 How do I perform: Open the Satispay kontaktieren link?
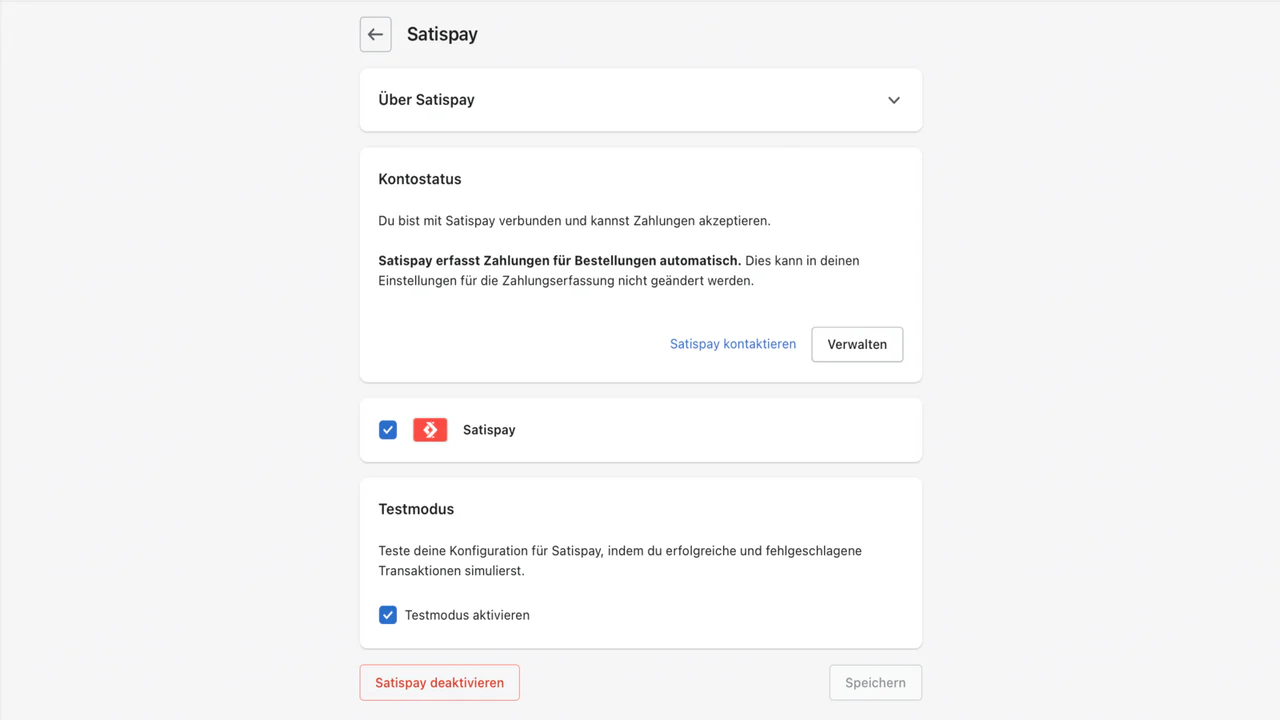click(x=733, y=344)
